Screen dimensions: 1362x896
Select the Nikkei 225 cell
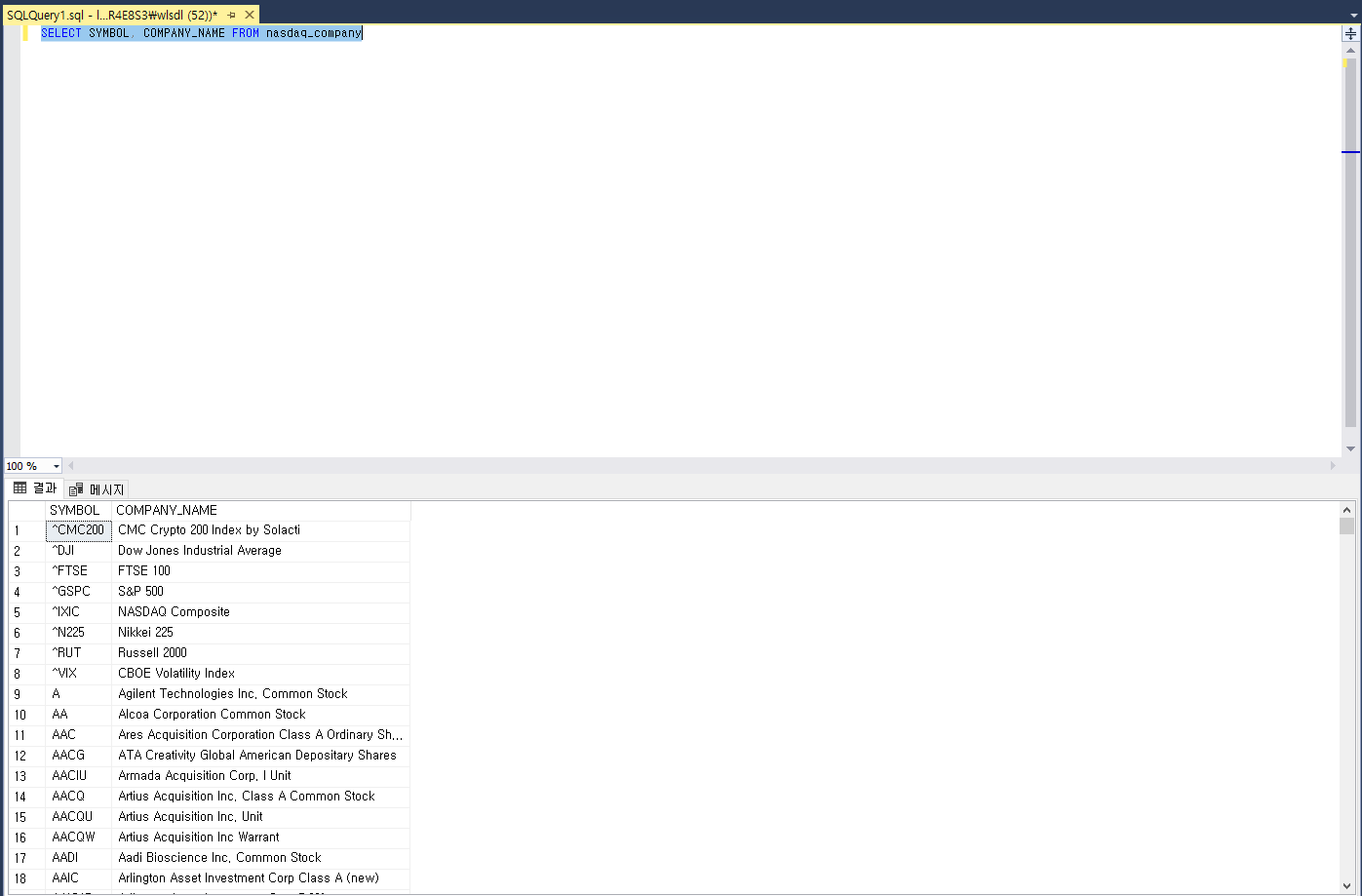(x=260, y=633)
